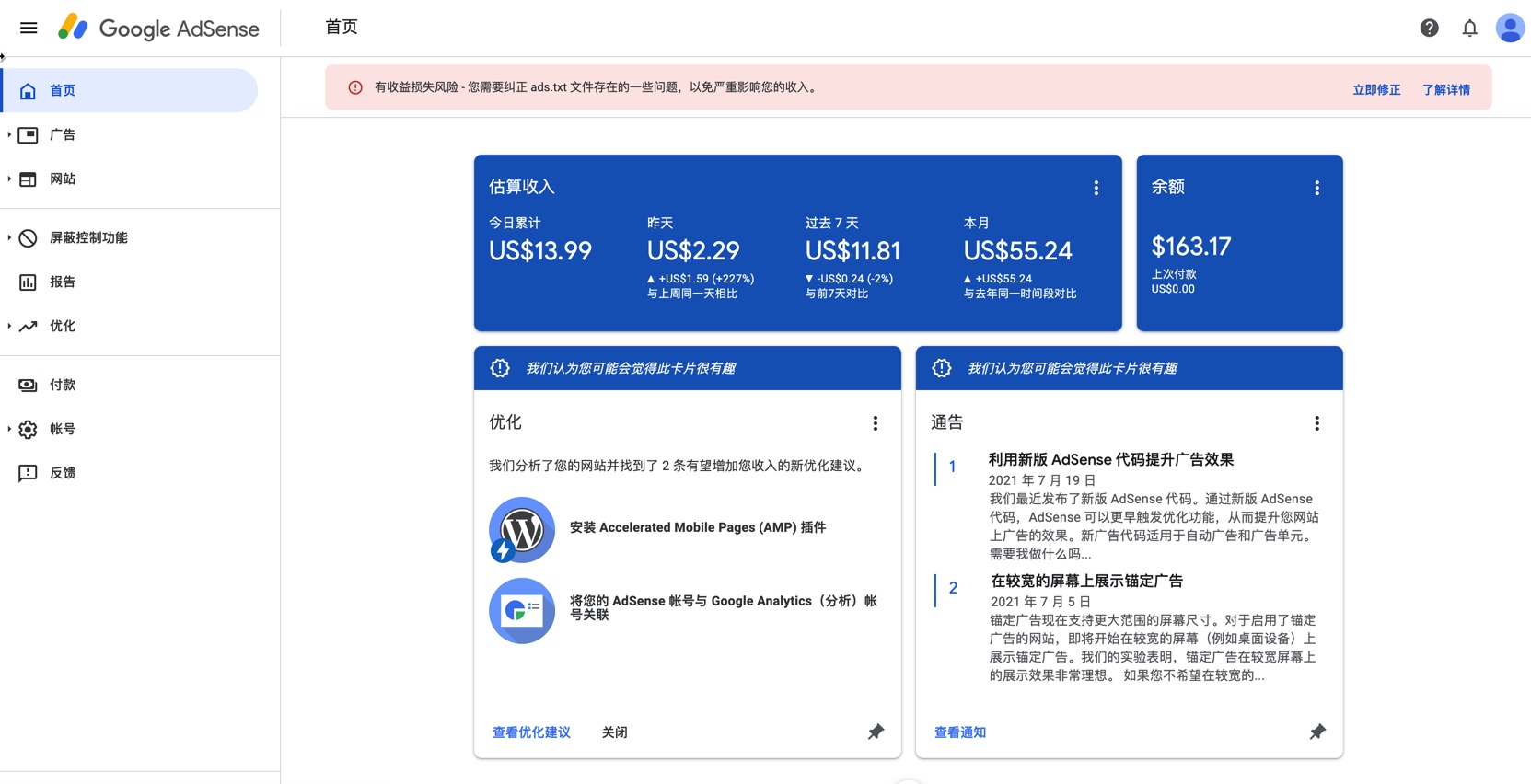This screenshot has width=1531, height=784.
Task: Click 立即修正 in the alert banner
Action: coord(1376,90)
